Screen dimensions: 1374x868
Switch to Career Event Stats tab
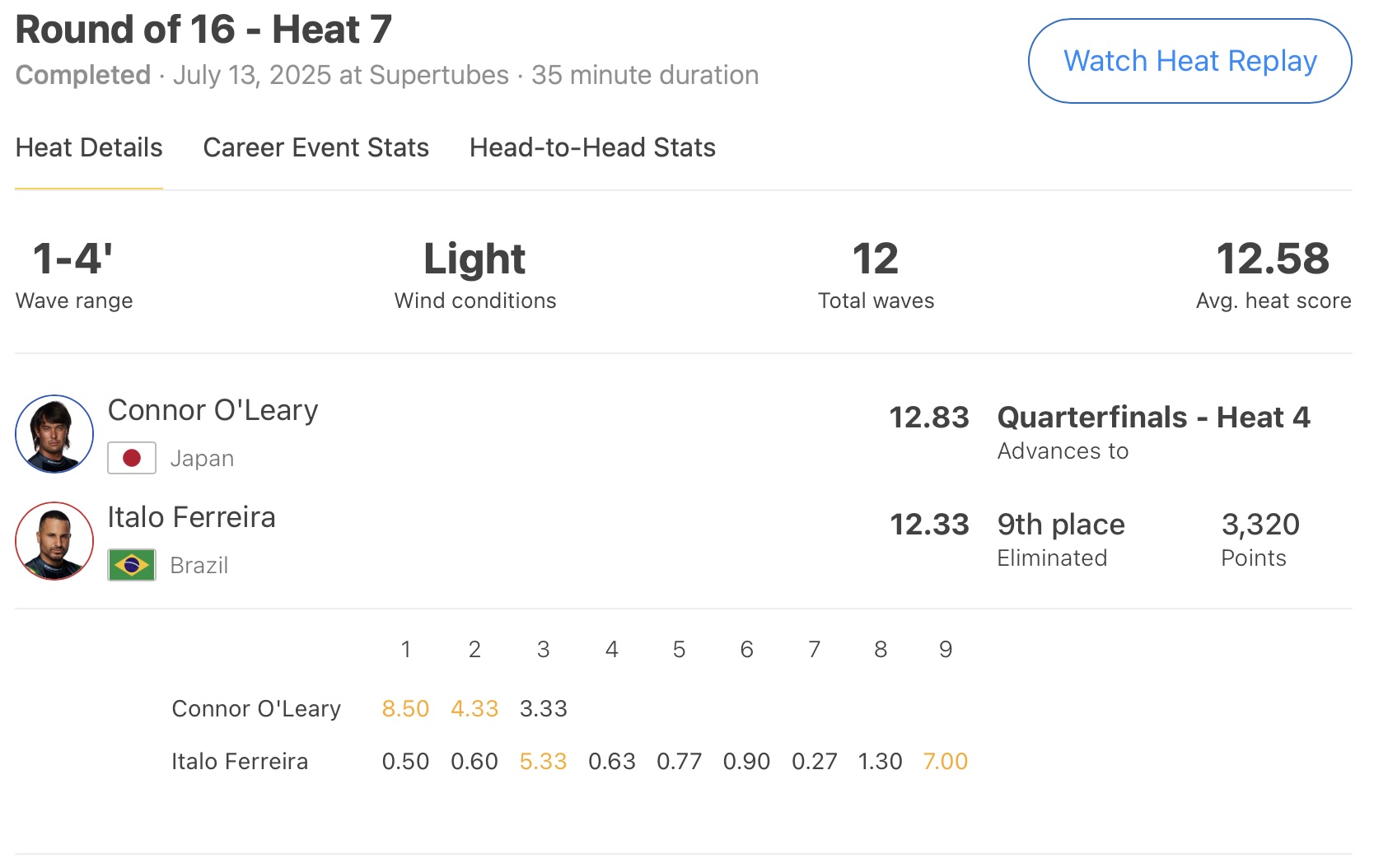pyautogui.click(x=315, y=148)
